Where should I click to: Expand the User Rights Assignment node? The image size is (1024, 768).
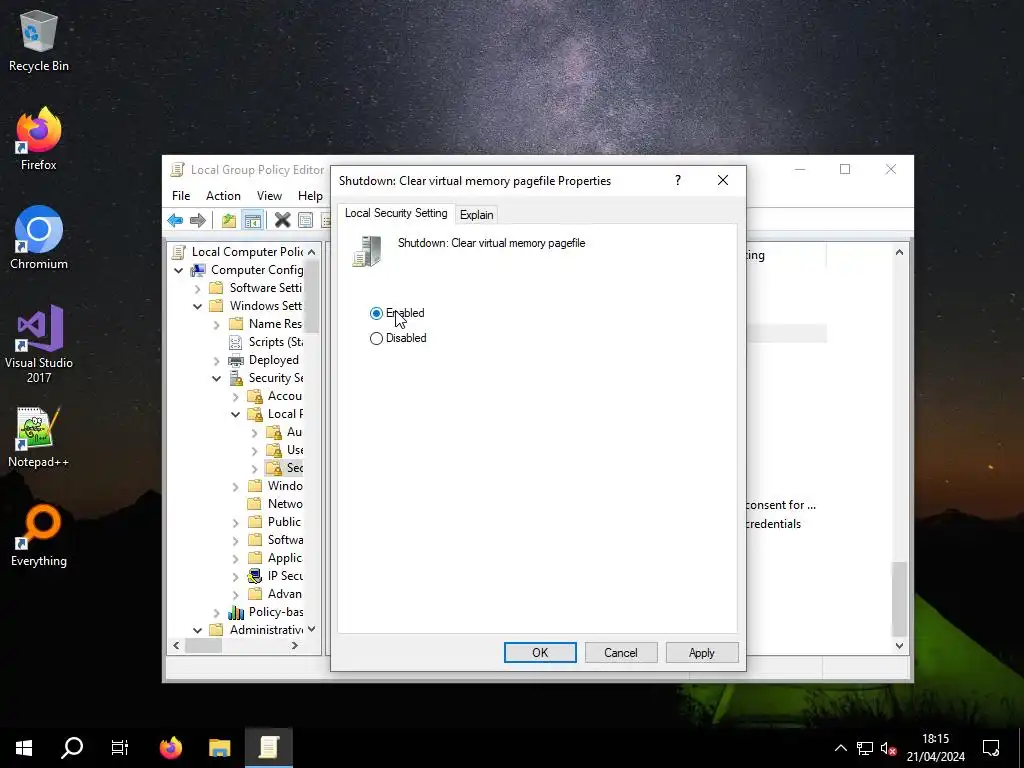point(254,450)
